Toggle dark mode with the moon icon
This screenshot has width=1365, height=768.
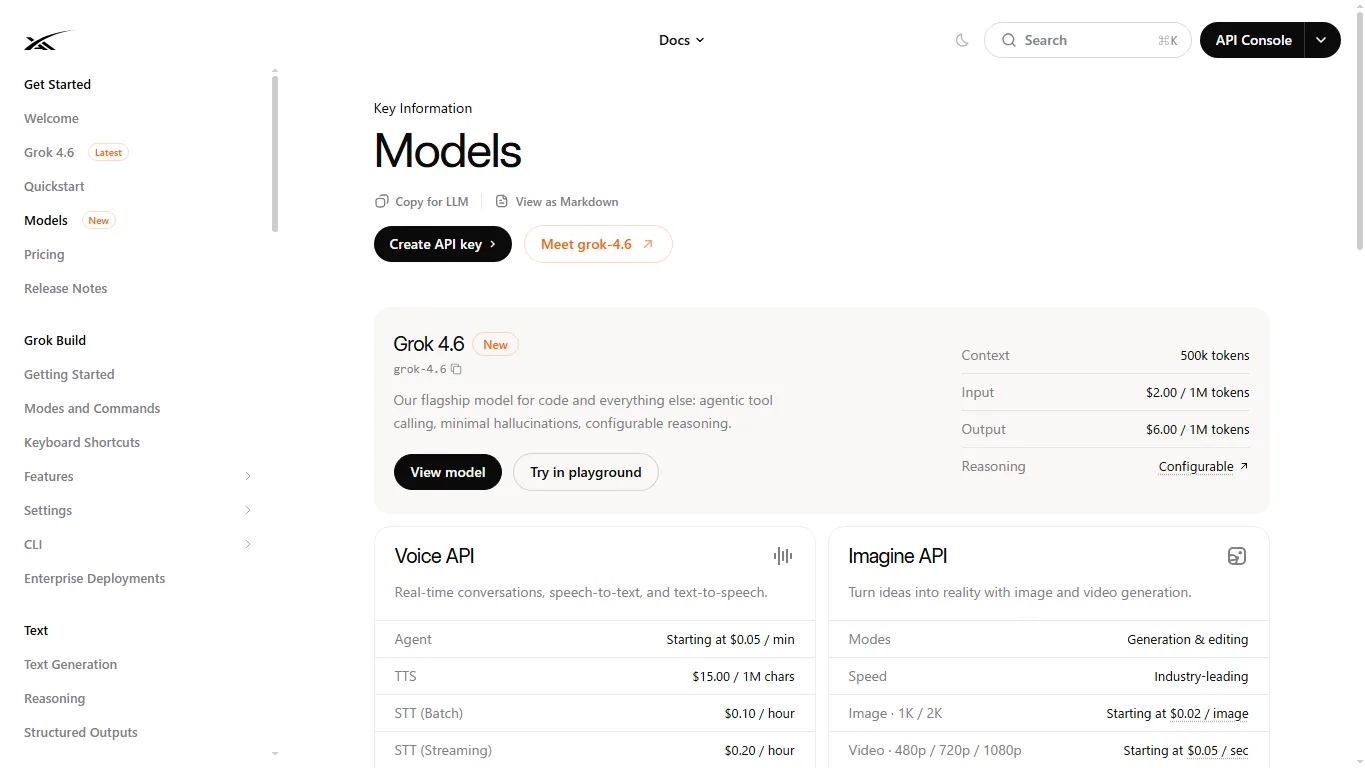pos(962,40)
